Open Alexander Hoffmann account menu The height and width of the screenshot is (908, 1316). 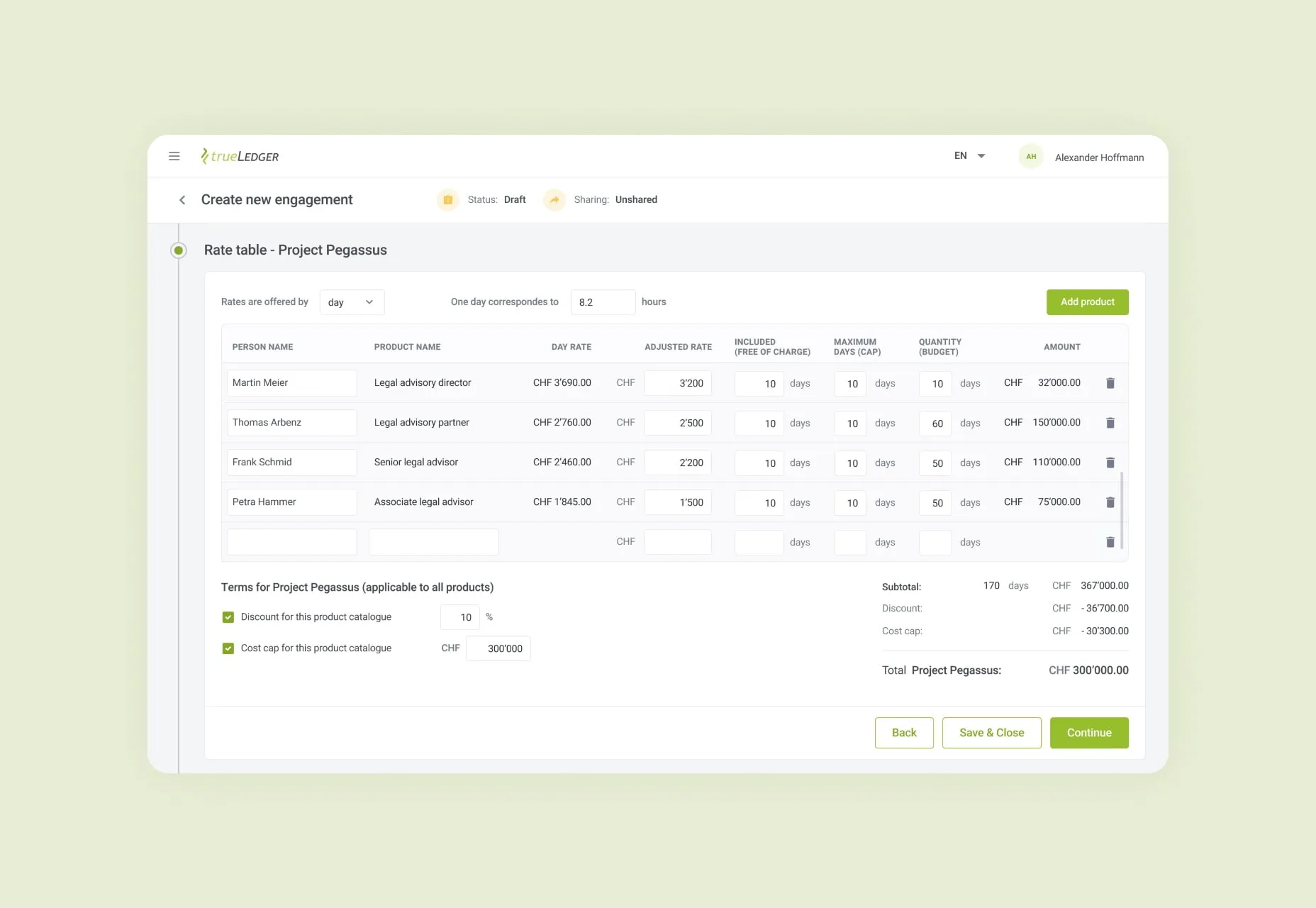(1098, 157)
